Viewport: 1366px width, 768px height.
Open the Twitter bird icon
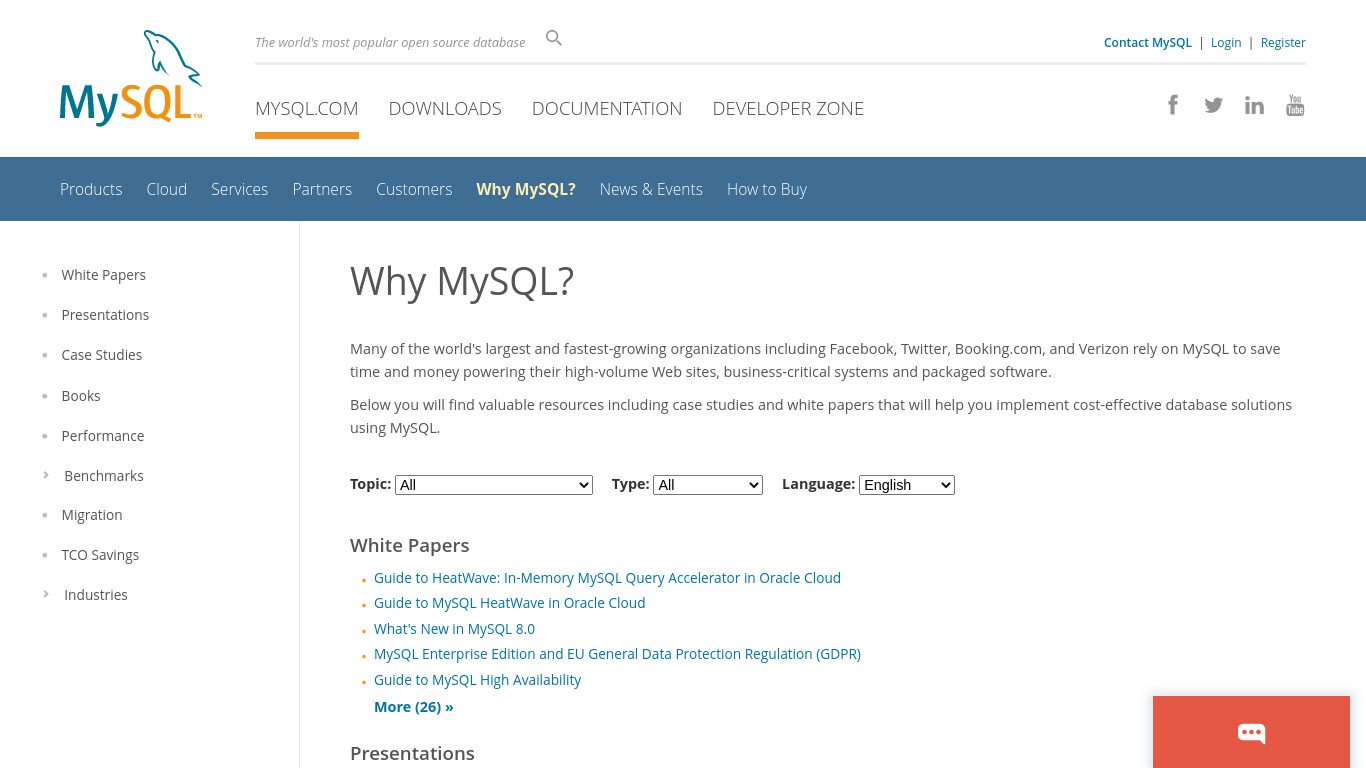[1213, 105]
